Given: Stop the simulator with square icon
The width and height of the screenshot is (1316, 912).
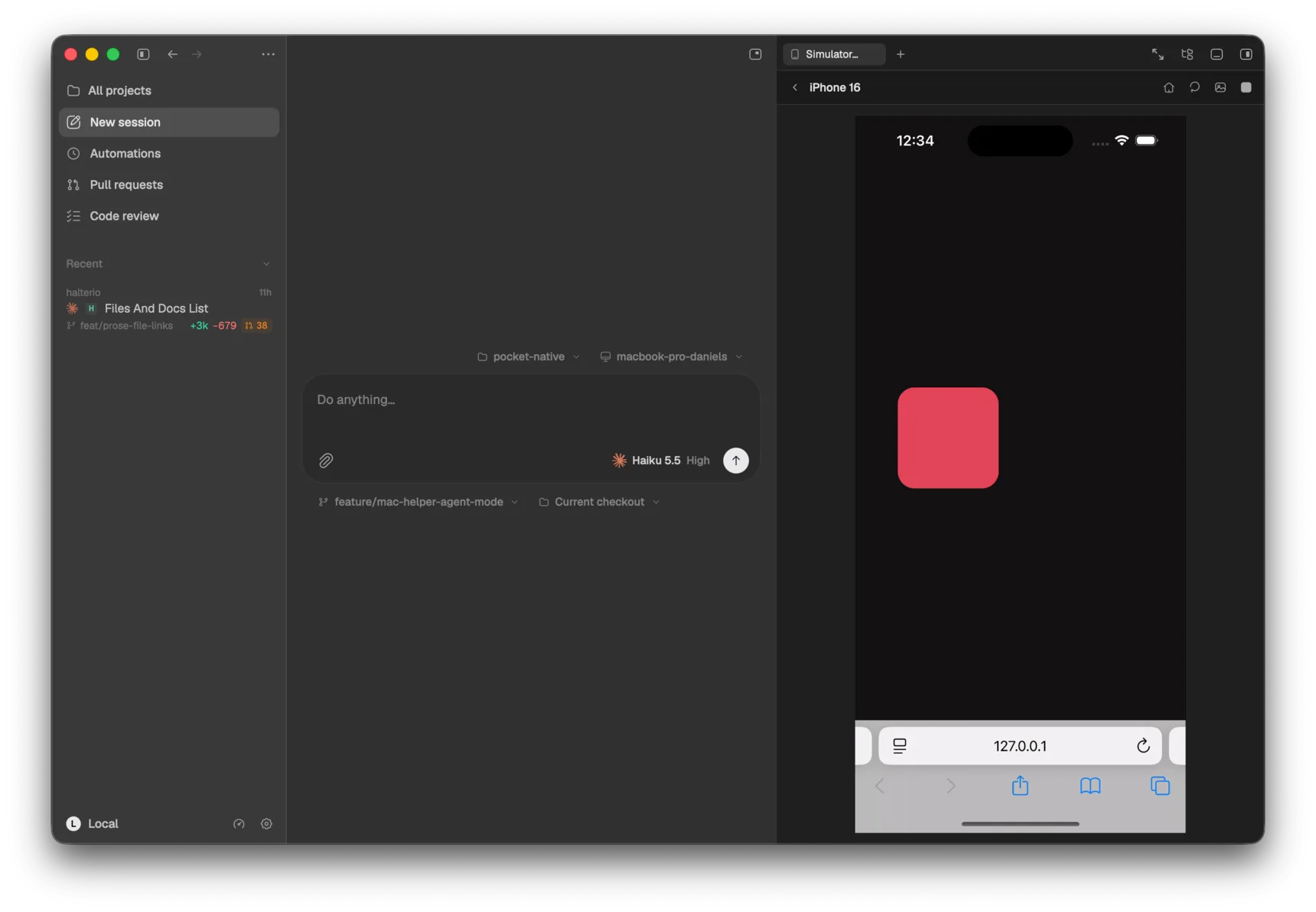Looking at the screenshot, I should point(1246,87).
